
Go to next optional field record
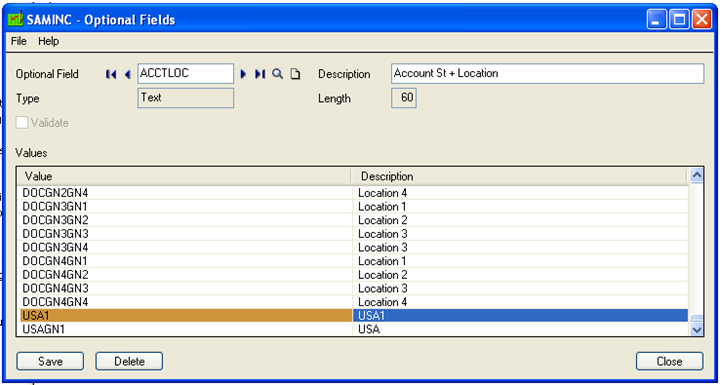pyautogui.click(x=244, y=74)
